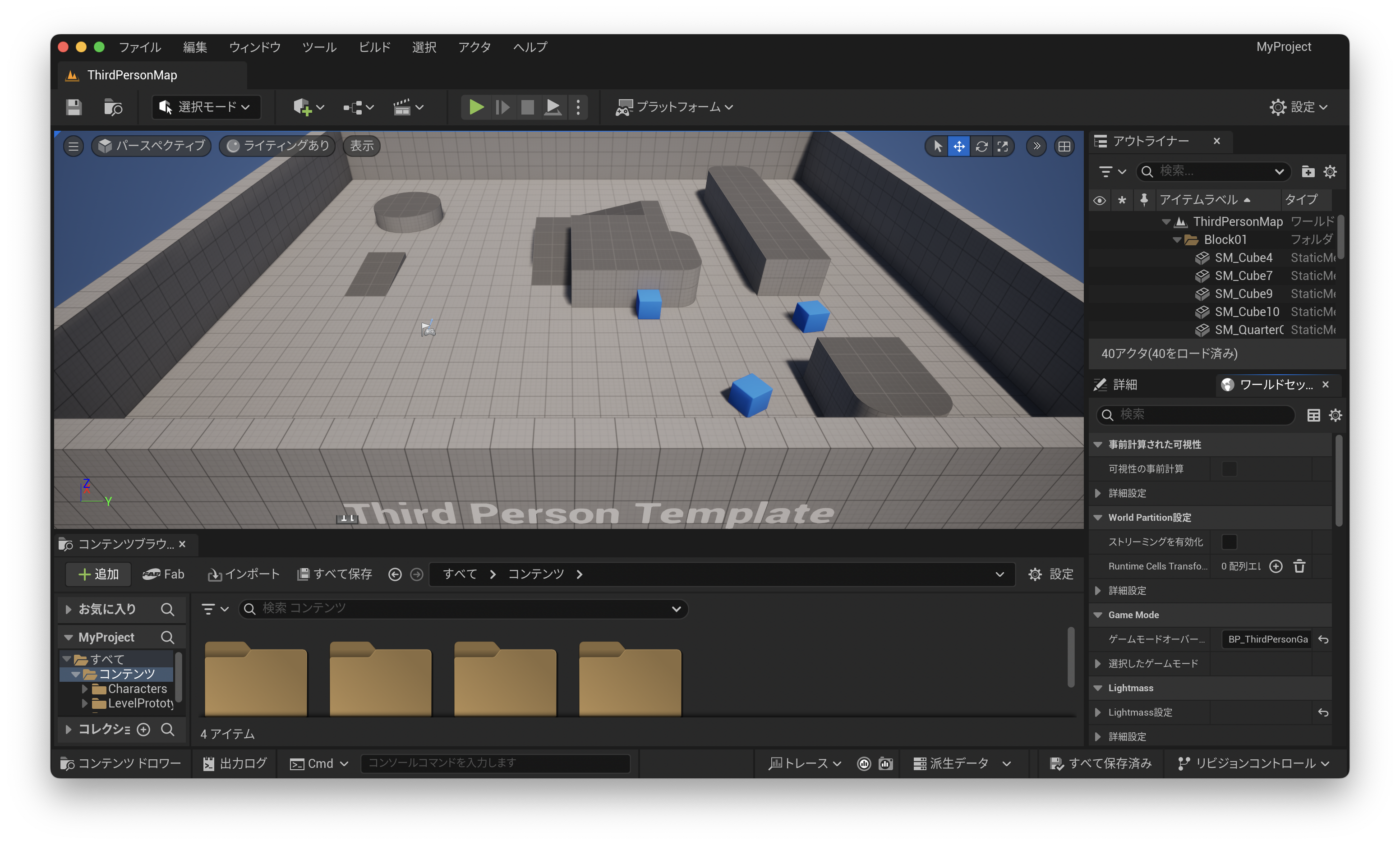1400x845 pixels.
Task: Open the Build menu
Action: tap(374, 47)
